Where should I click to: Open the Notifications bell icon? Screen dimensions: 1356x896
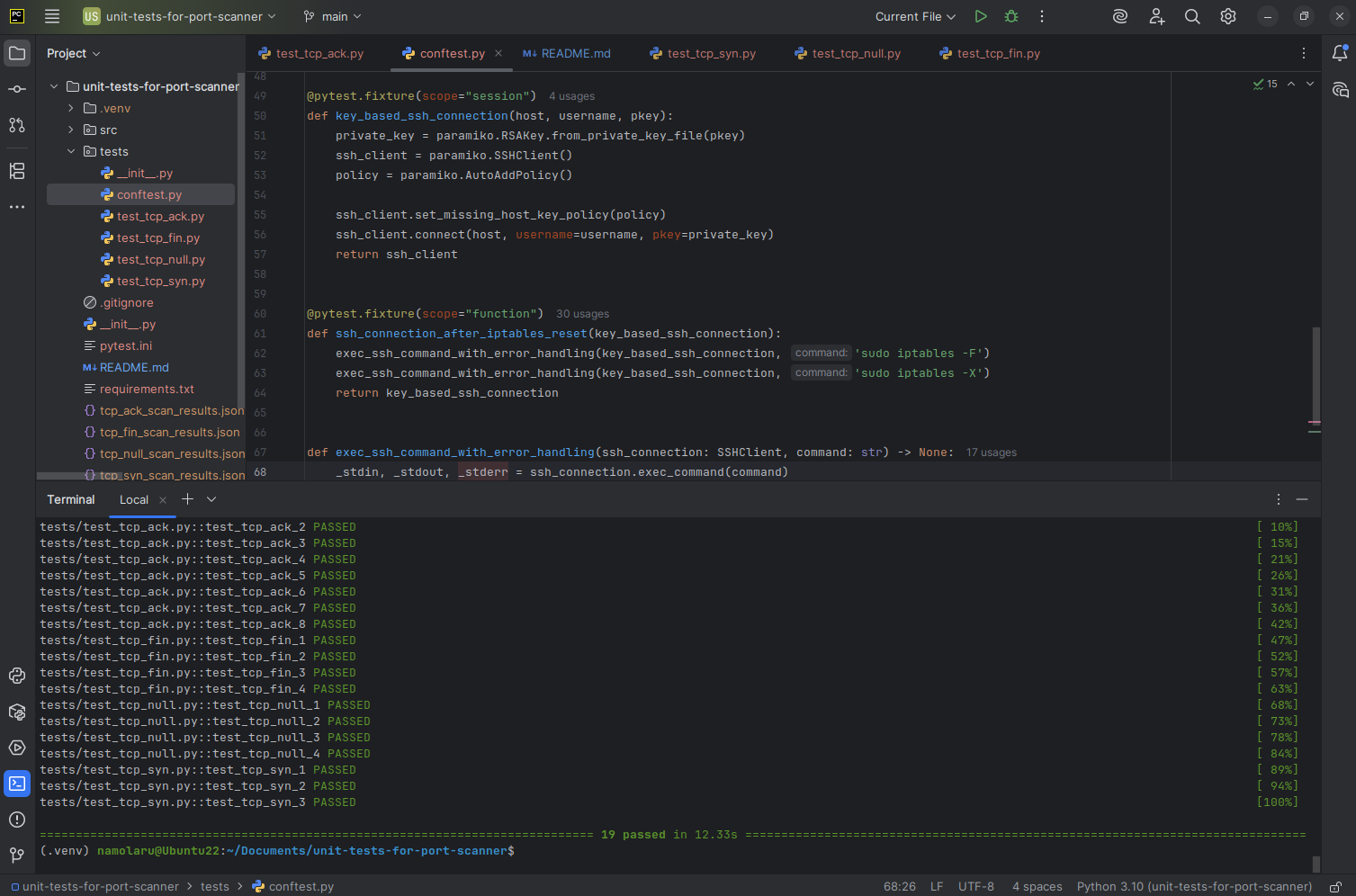pos(1340,53)
